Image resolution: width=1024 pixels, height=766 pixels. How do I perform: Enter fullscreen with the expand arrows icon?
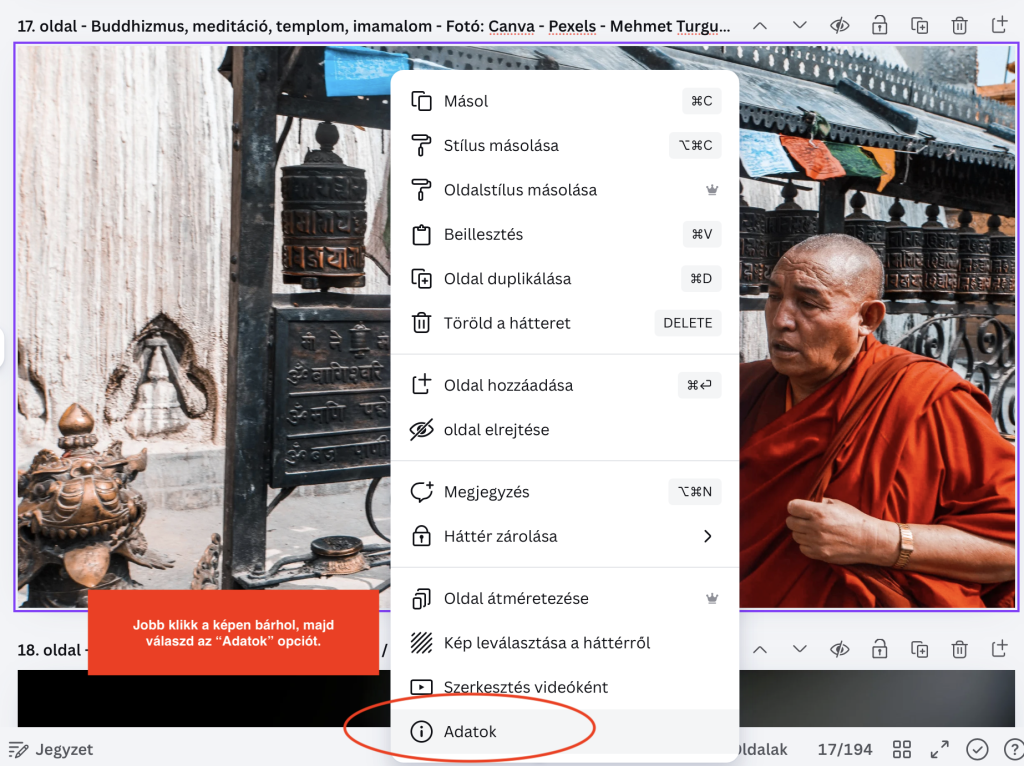(x=939, y=749)
